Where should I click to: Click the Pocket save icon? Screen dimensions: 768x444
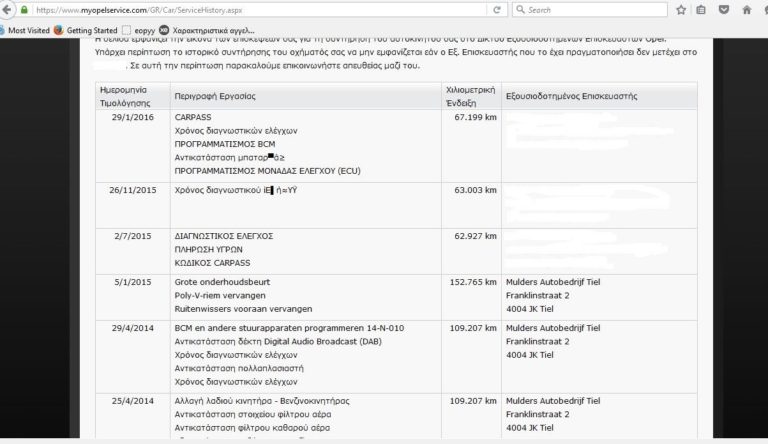tap(725, 10)
